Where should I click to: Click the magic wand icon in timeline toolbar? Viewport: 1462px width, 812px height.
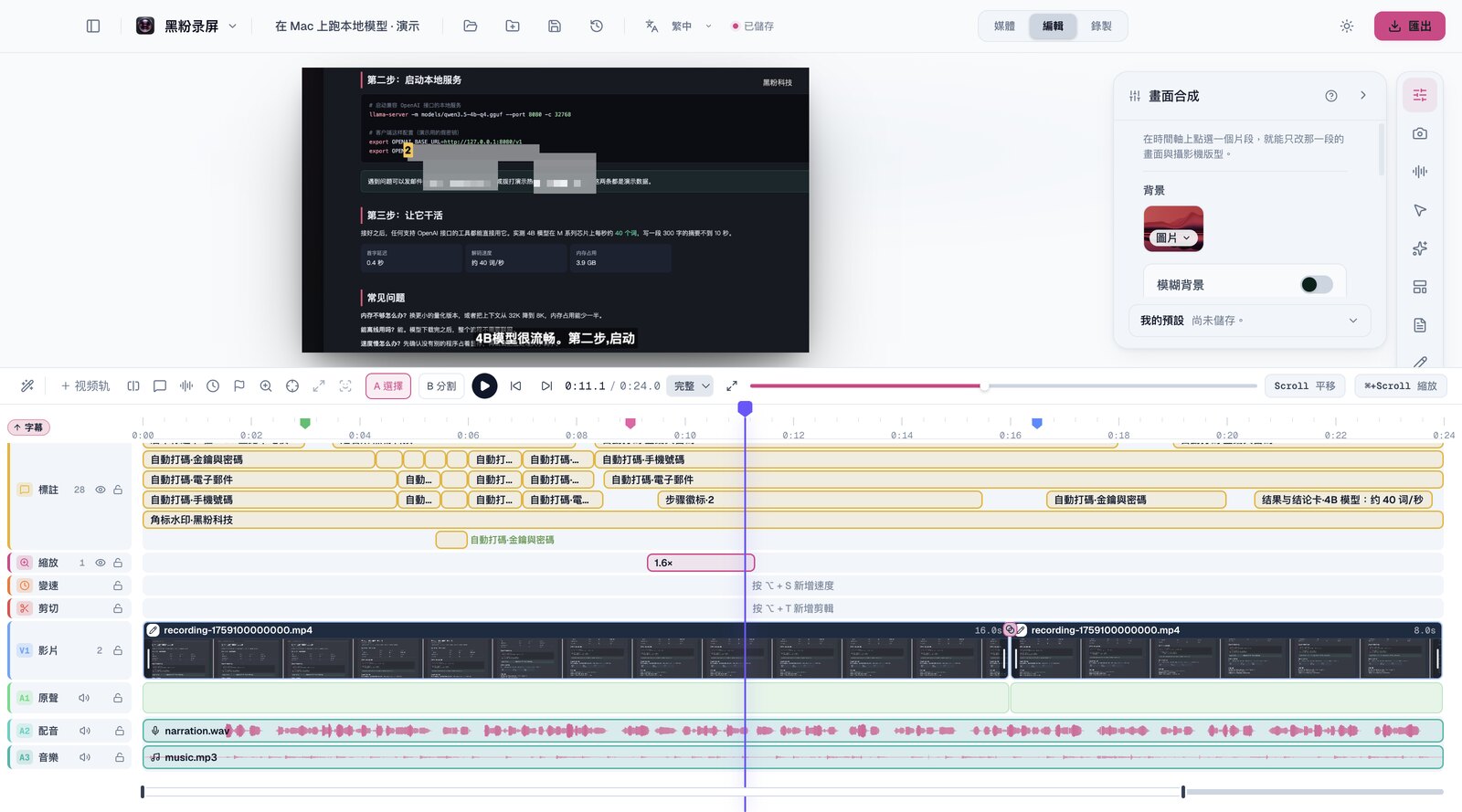point(27,386)
